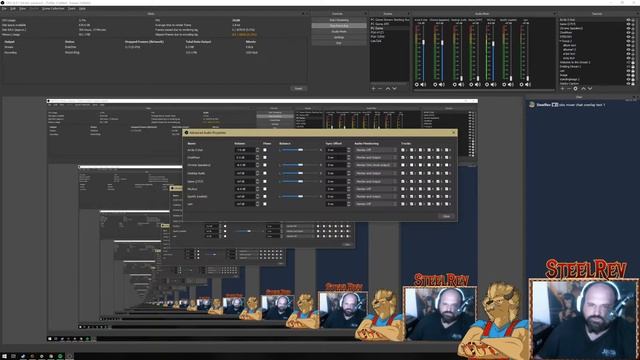Image resolution: width=640 pixels, height=360 pixels.
Task: Click the Balance slider for Desktop Audio row
Action: tap(300, 173)
